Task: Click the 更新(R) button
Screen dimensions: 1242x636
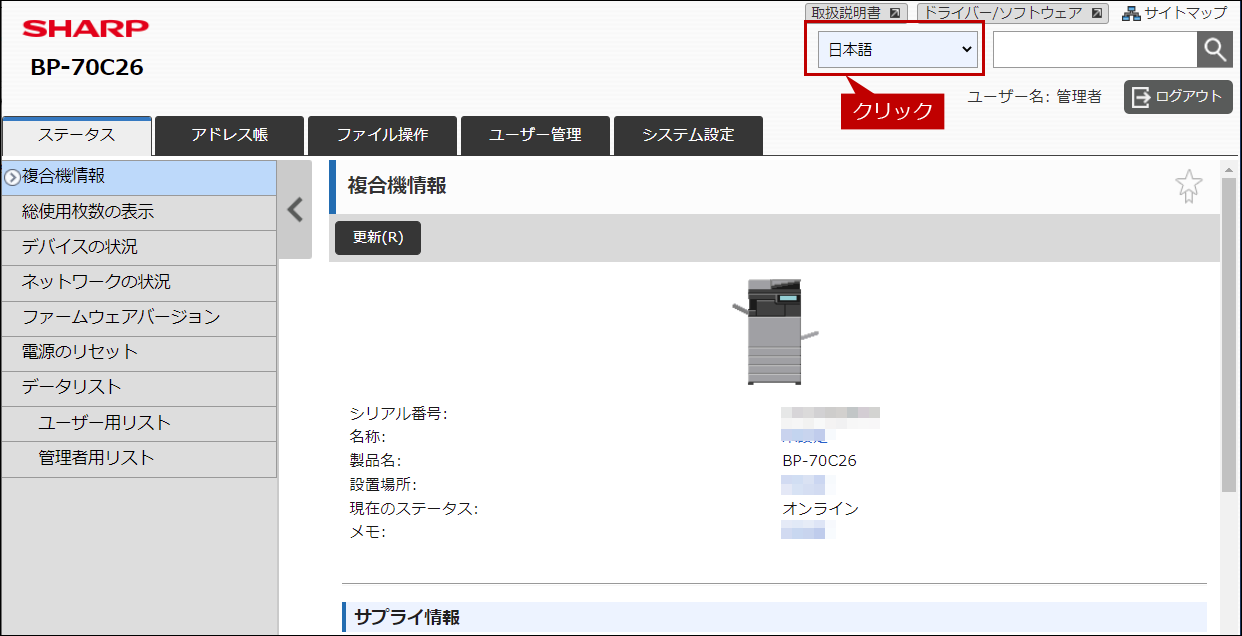Action: [378, 238]
